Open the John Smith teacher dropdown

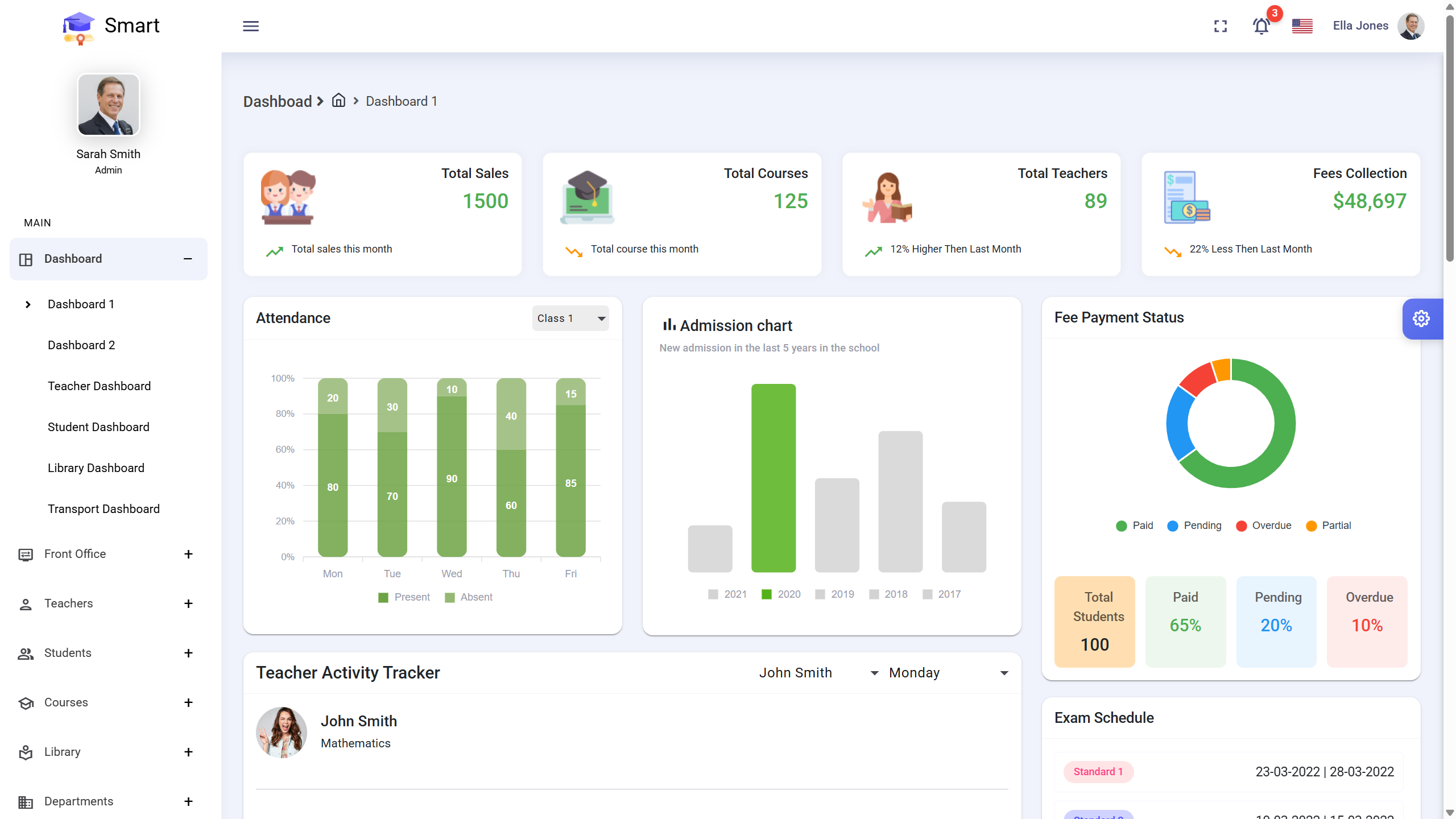click(818, 673)
